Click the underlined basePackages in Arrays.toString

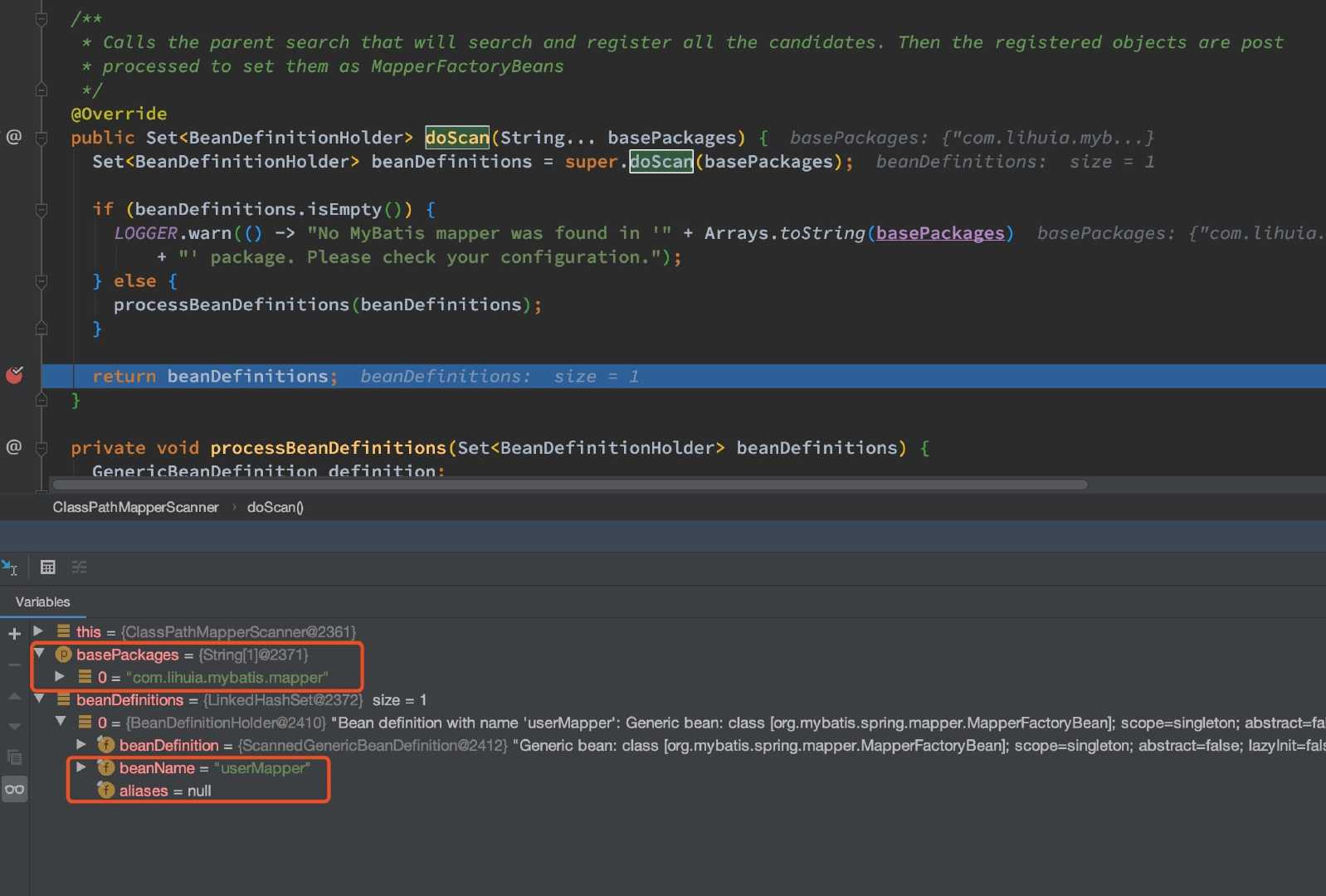point(940,233)
